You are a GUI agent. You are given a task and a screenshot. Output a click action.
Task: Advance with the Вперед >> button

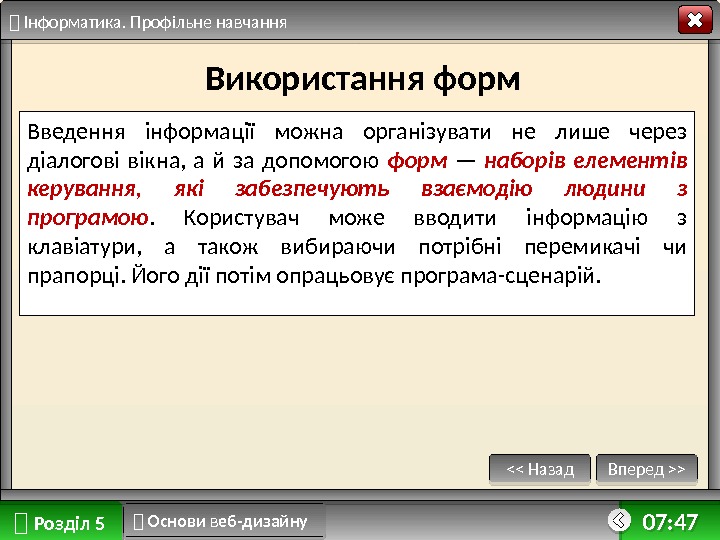[x=647, y=469]
